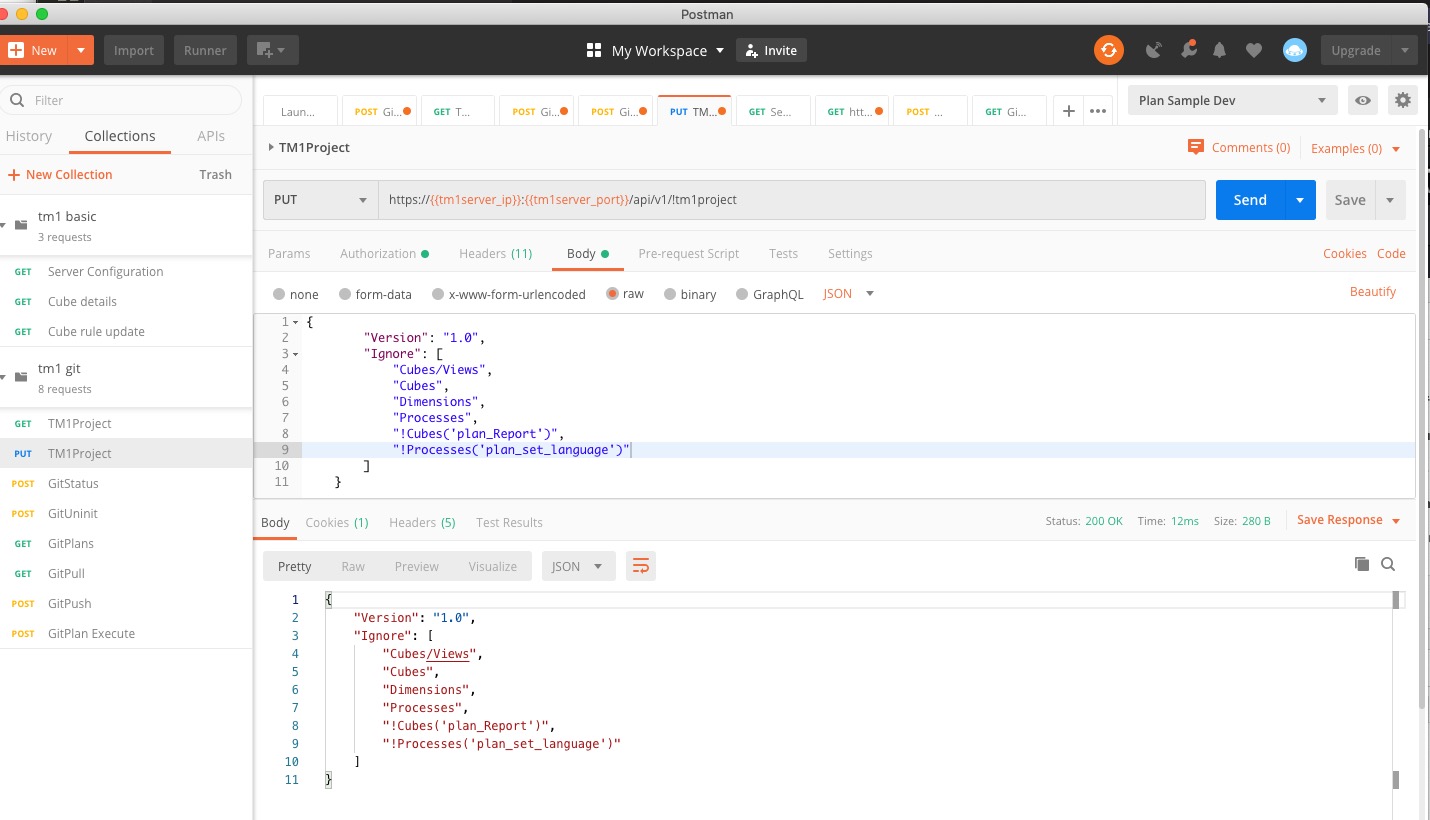Screen dimensions: 1430x820
Task: Open the Authorization tab
Action: coord(384,253)
